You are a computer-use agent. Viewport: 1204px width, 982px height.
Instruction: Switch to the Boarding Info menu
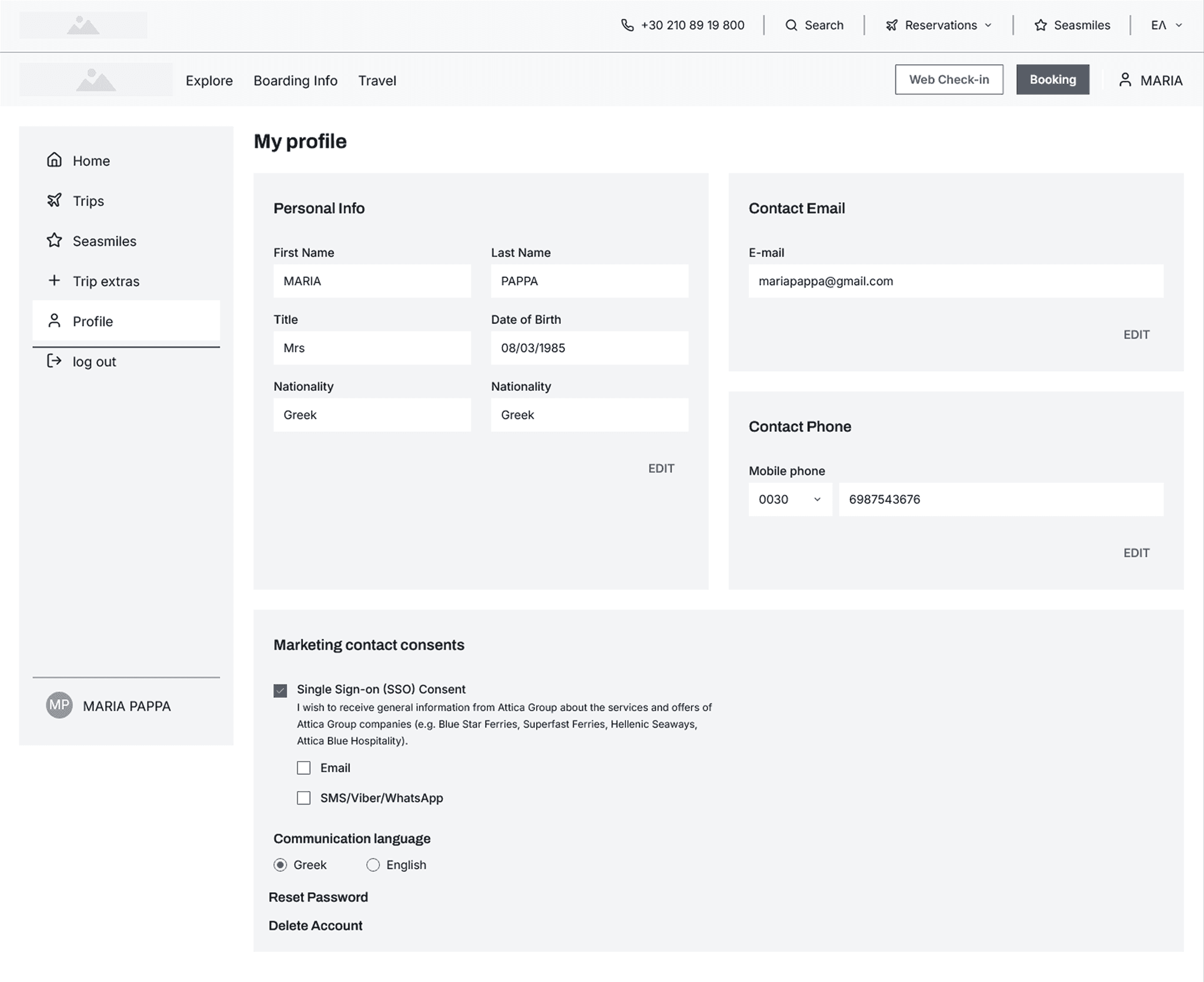[x=295, y=81]
